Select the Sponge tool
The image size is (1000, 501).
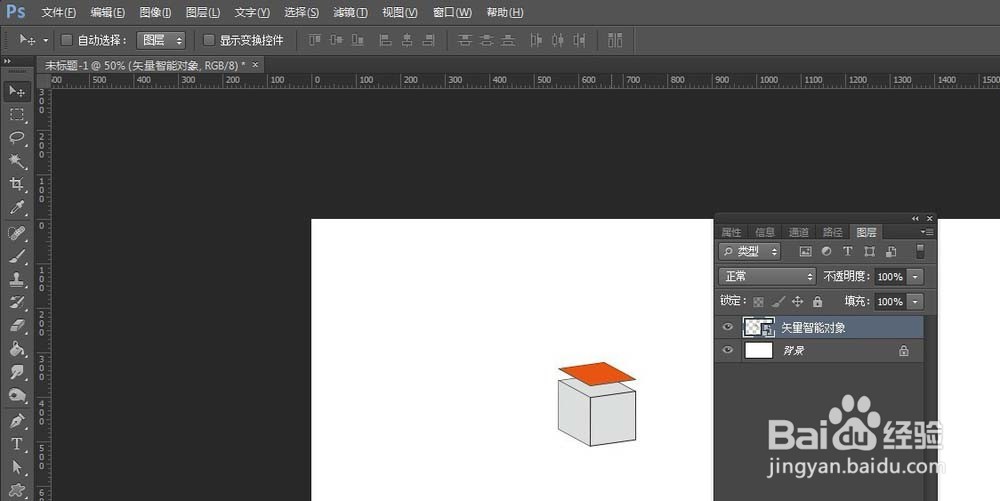point(17,396)
